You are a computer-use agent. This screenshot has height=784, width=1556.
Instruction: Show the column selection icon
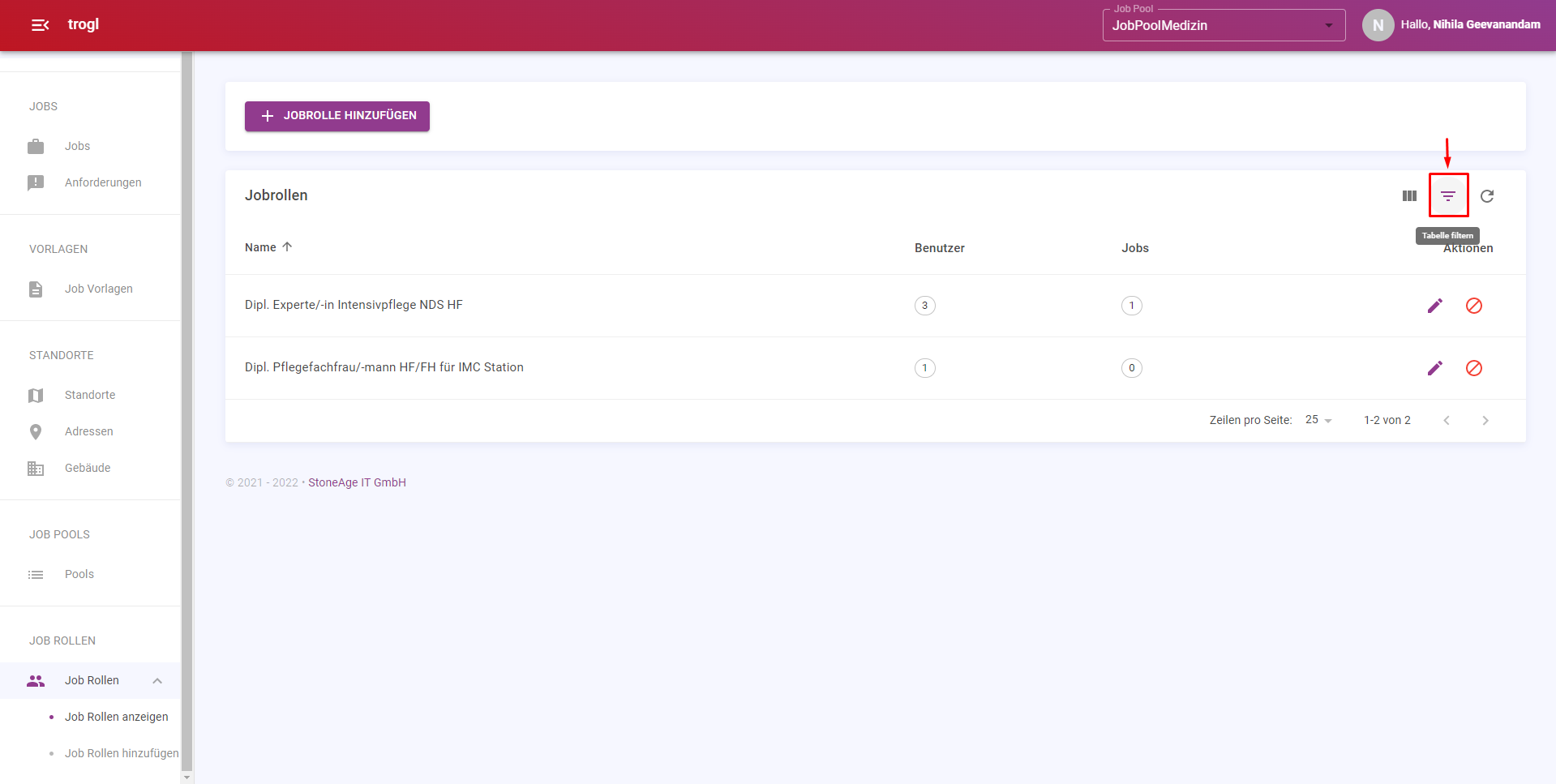click(1409, 196)
